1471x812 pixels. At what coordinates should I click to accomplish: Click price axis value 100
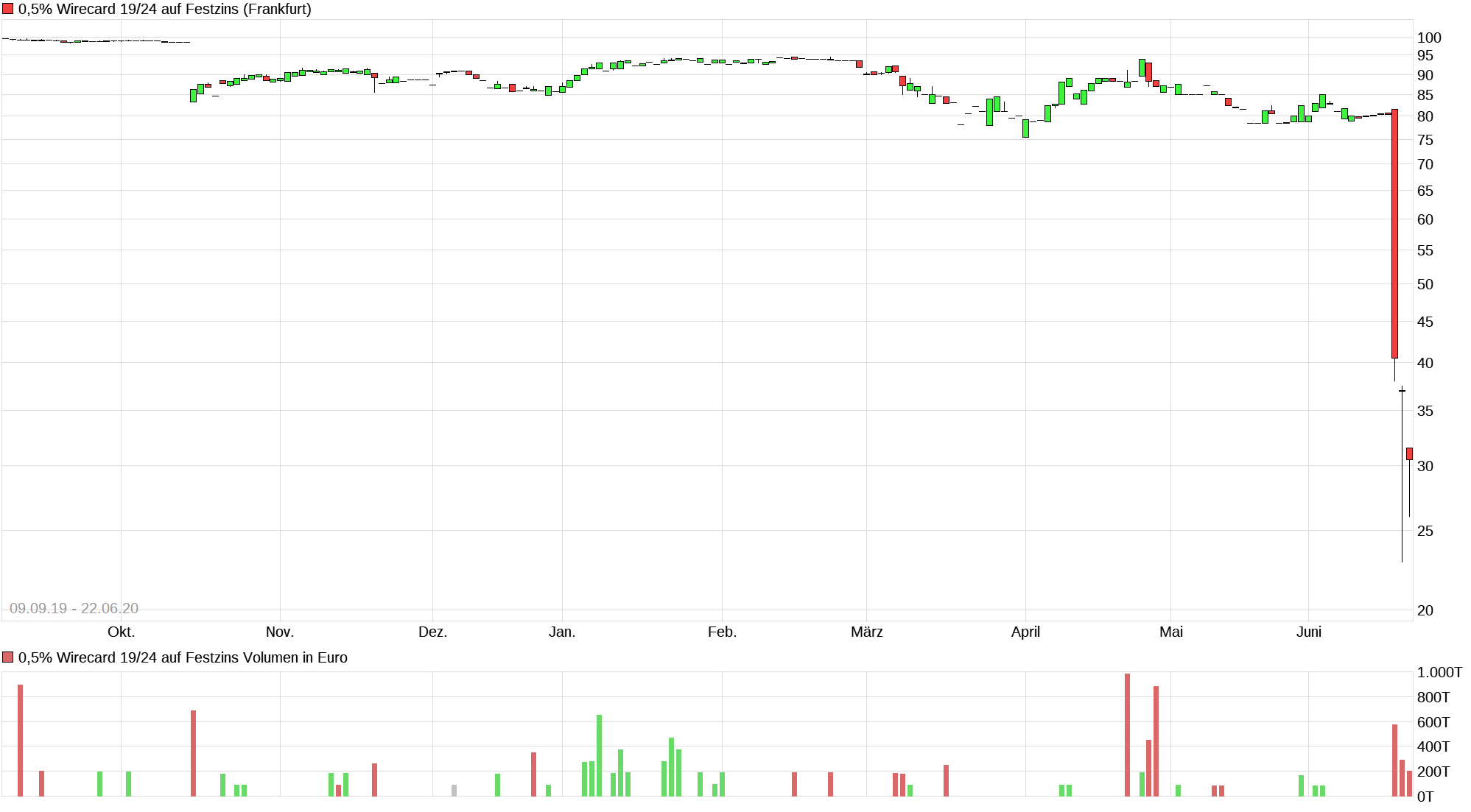(x=1429, y=38)
